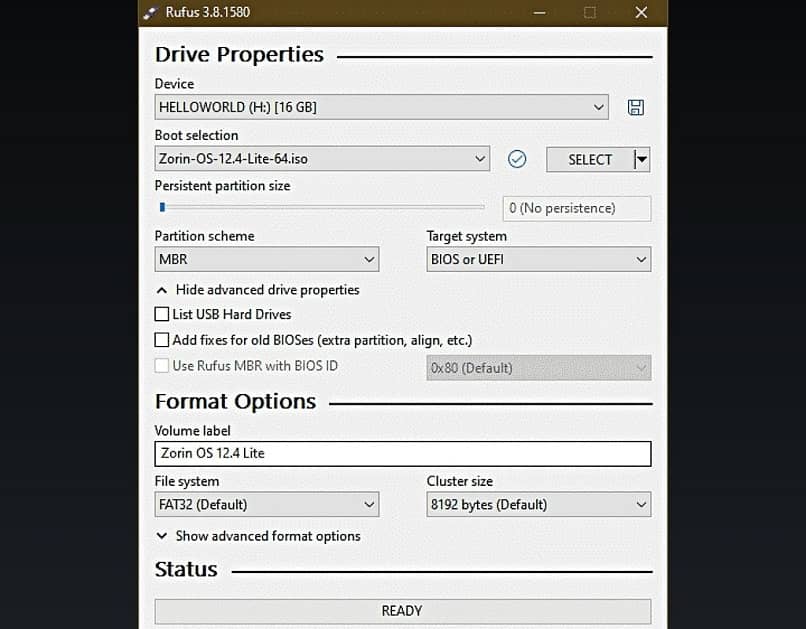Screen dimensions: 806x629
Task: Open the Partition scheme MBR dropdown
Action: click(x=267, y=260)
